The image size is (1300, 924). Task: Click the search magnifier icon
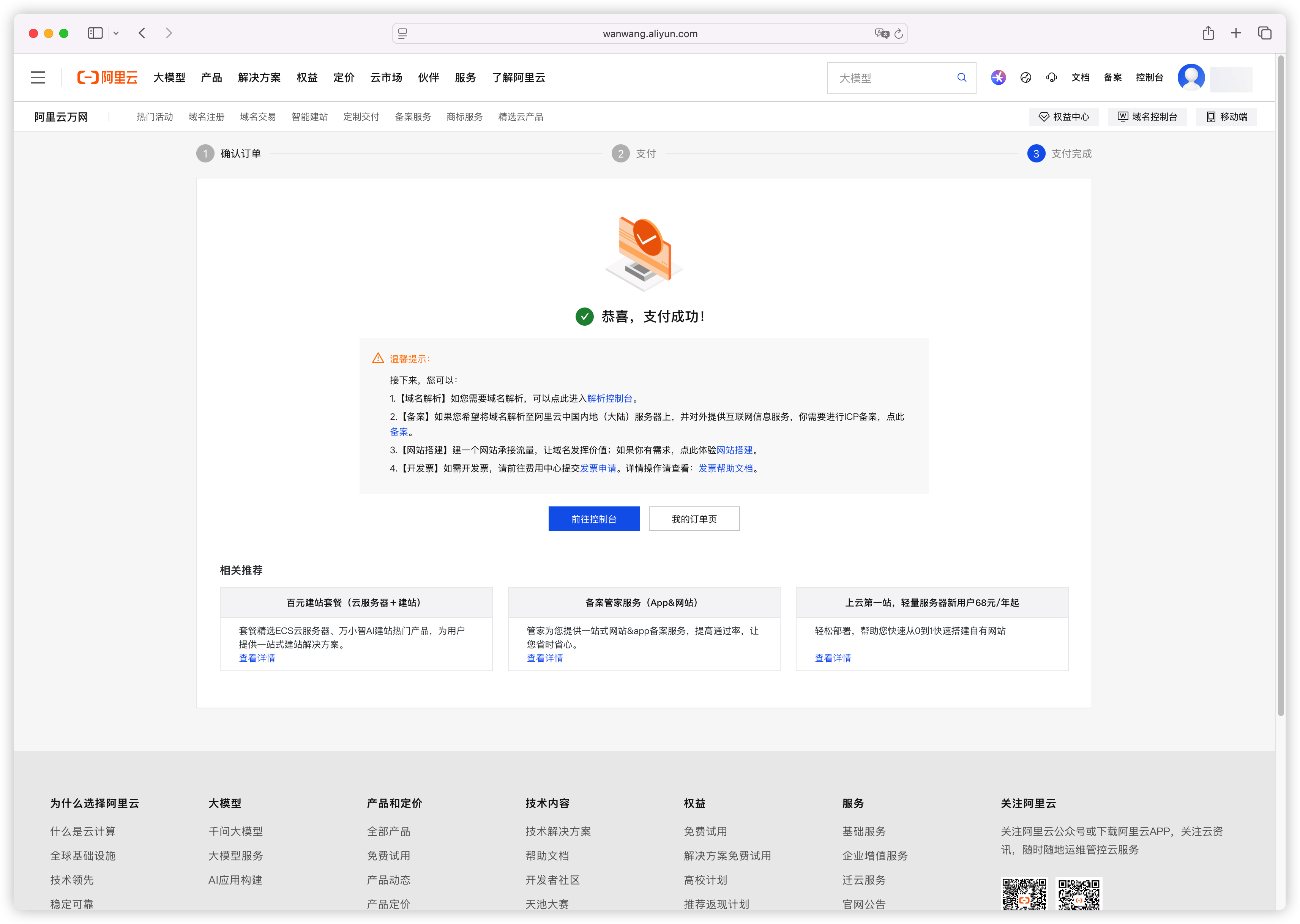pos(961,77)
